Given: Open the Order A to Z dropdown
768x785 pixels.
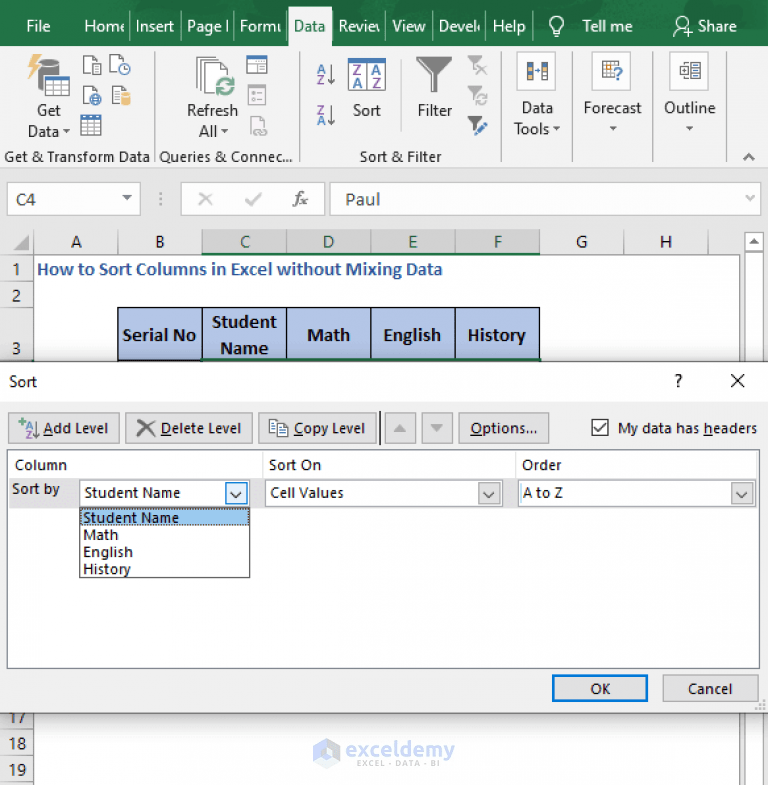Looking at the screenshot, I should point(741,494).
